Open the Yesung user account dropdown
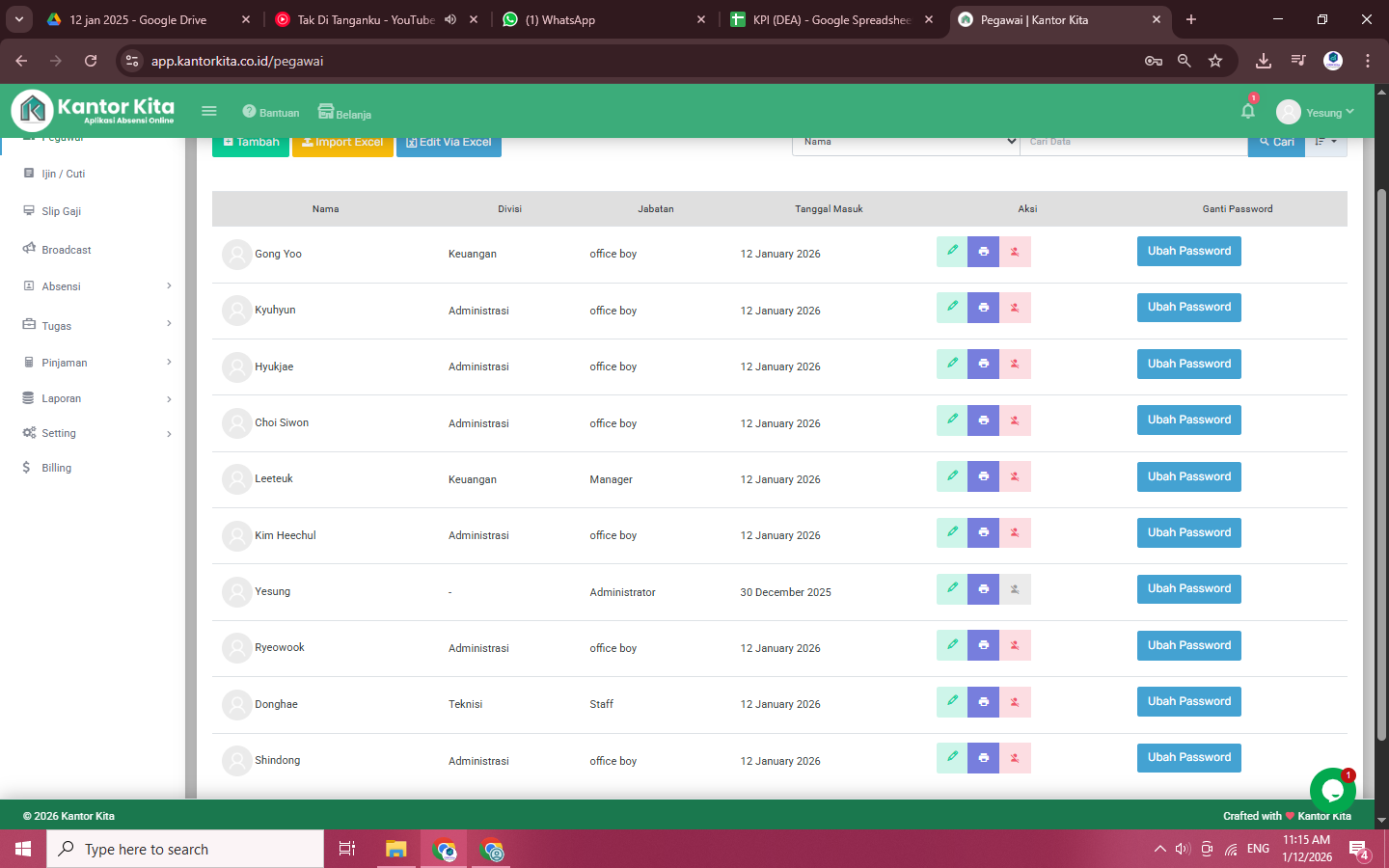This screenshot has width=1389, height=868. (x=1315, y=113)
